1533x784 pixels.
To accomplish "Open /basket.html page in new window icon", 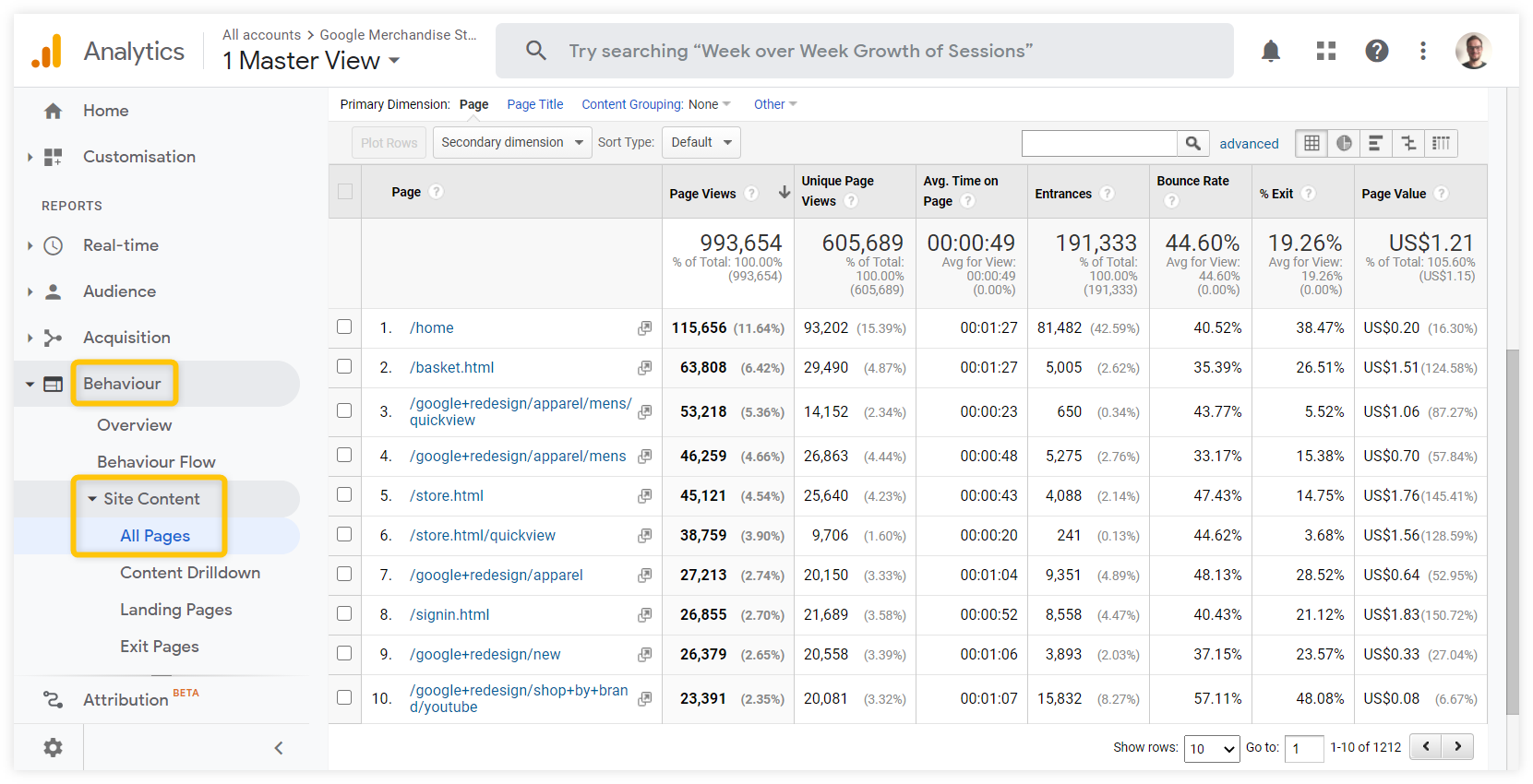I will [x=644, y=368].
